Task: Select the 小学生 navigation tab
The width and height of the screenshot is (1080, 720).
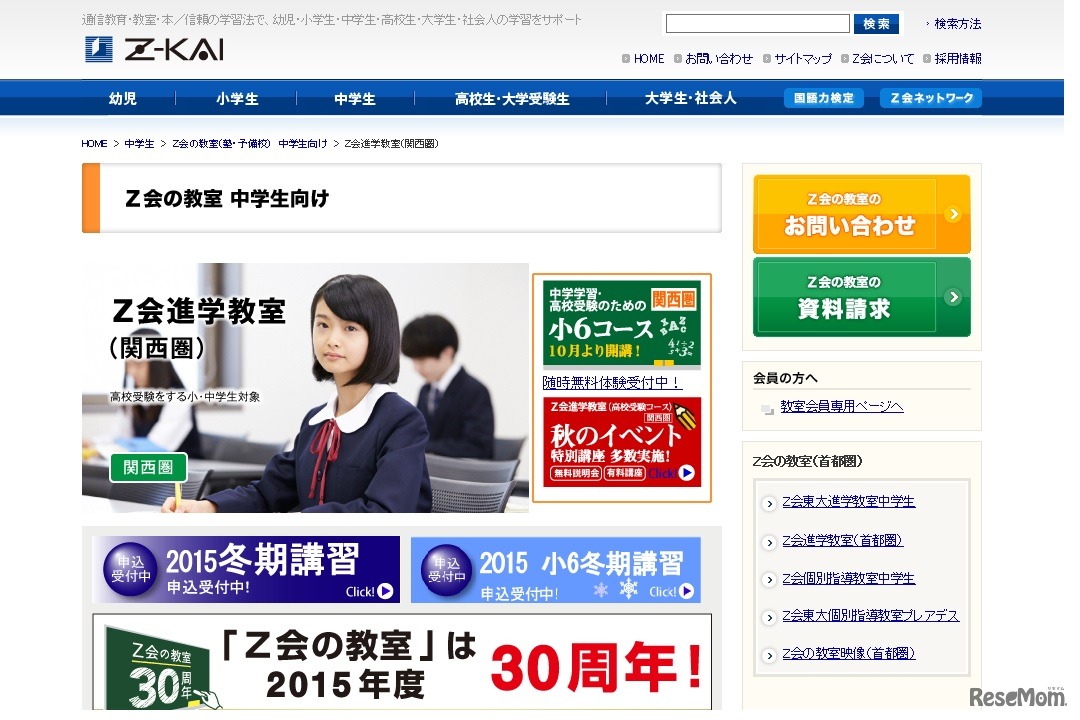Action: (237, 99)
